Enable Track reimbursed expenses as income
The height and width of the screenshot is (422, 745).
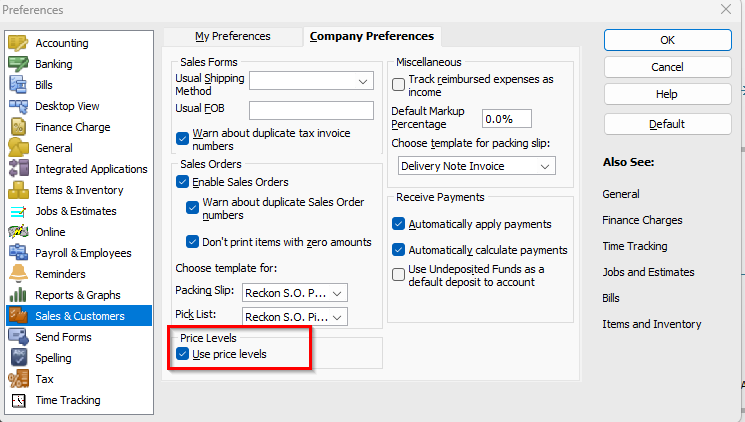pyautogui.click(x=398, y=85)
